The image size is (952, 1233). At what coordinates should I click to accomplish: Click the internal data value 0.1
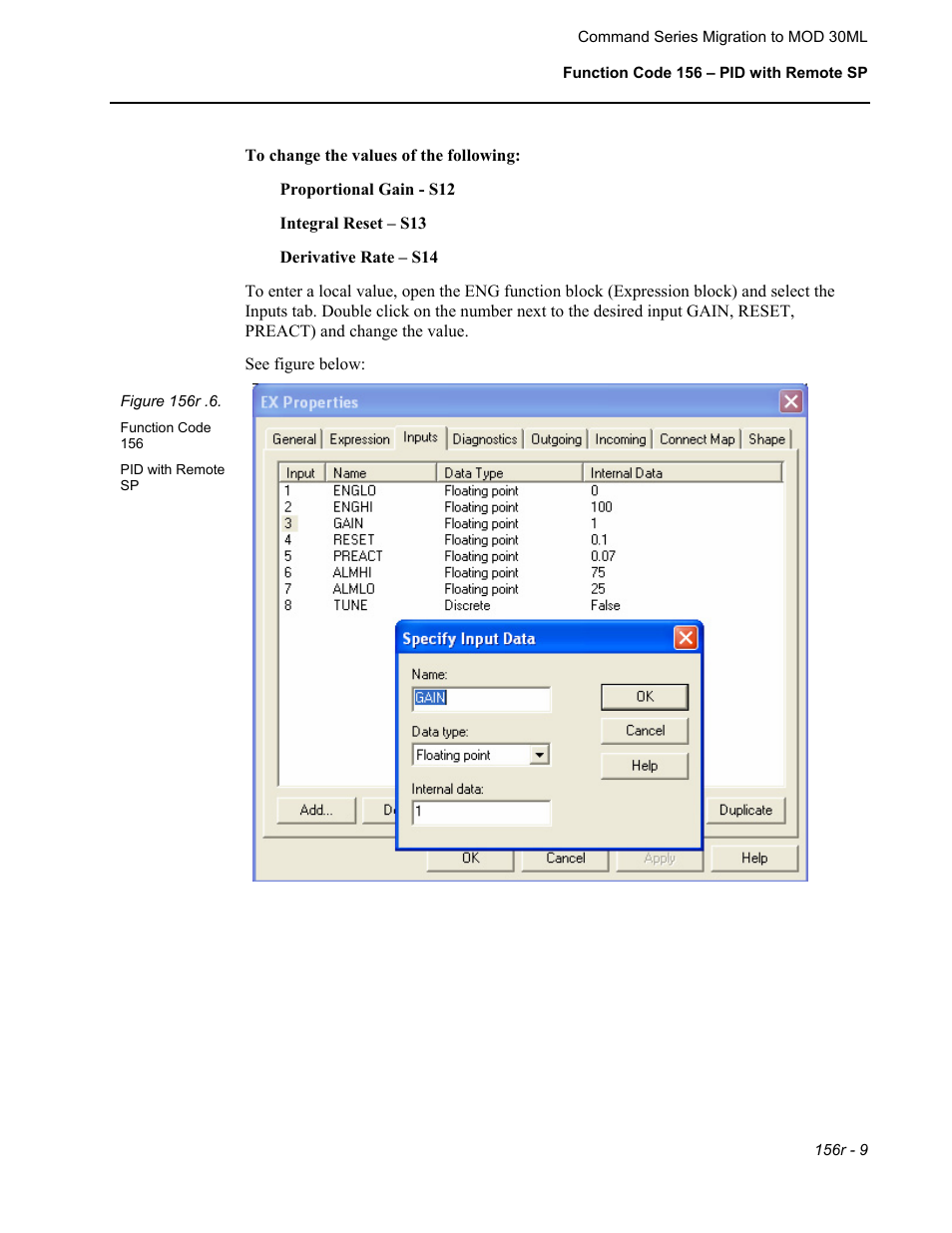599,540
